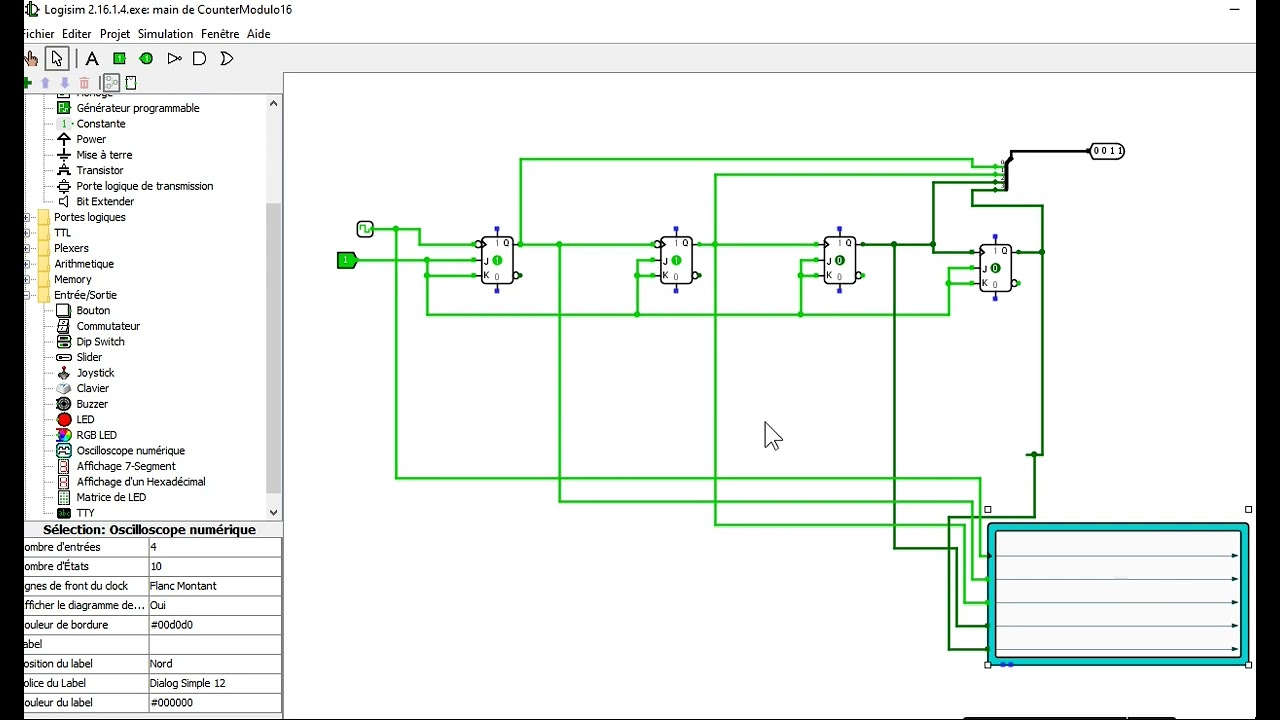Screen dimensions: 1280x720
Task: Show circuit appearance edit icon
Action: tap(131, 83)
